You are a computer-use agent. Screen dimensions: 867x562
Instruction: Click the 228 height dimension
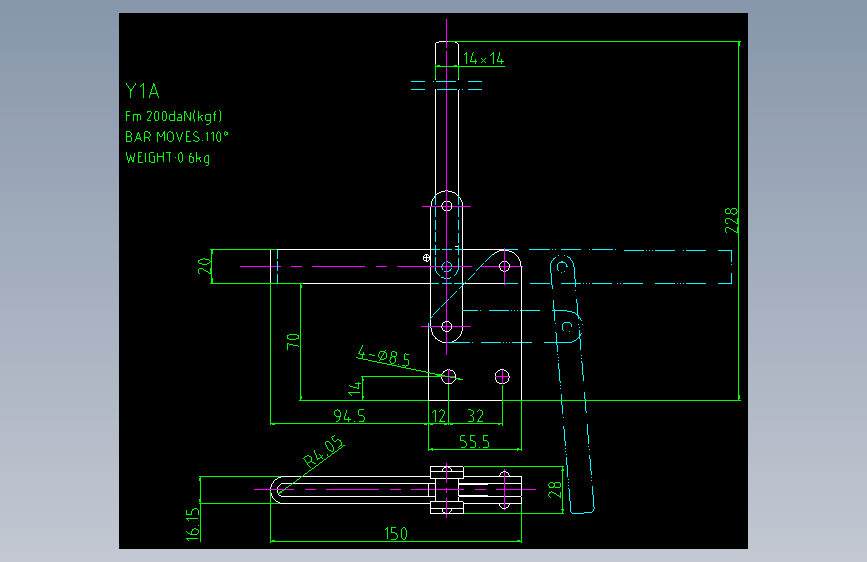coord(732,220)
